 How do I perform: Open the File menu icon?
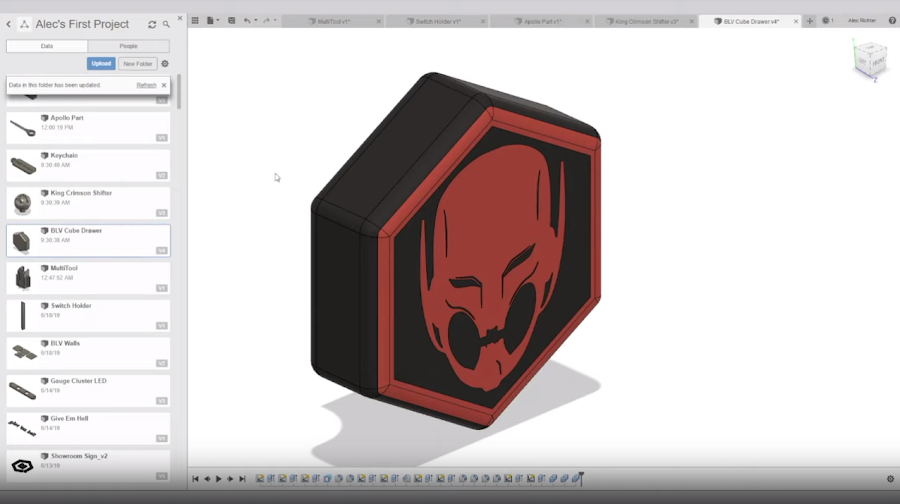click(x=210, y=21)
